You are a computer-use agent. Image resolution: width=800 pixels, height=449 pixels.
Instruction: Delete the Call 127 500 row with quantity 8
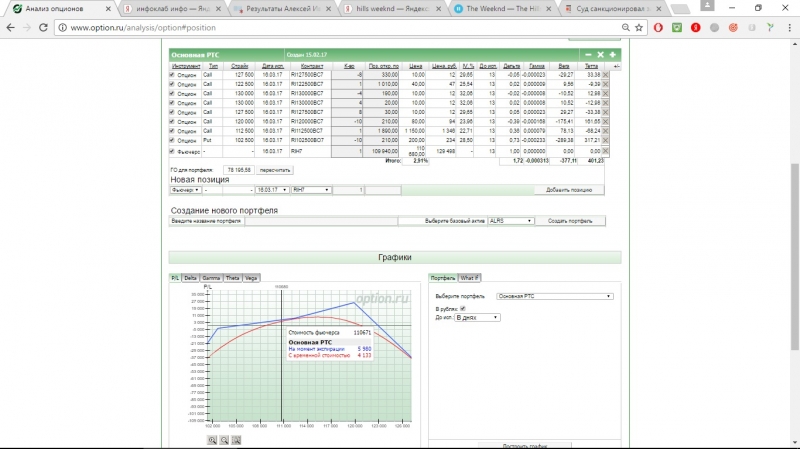tap(606, 112)
